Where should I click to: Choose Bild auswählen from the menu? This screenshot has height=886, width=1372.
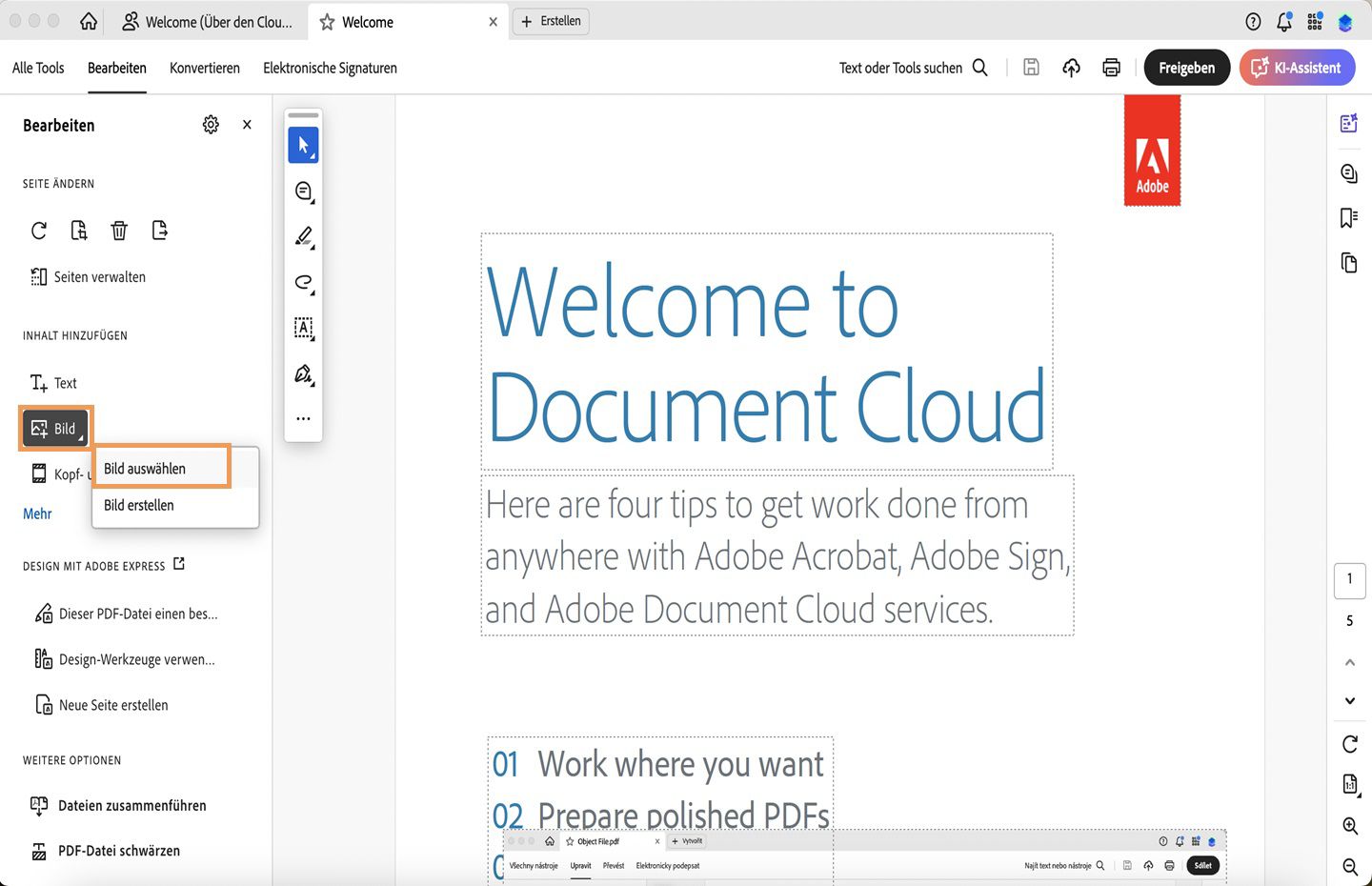[x=144, y=468]
